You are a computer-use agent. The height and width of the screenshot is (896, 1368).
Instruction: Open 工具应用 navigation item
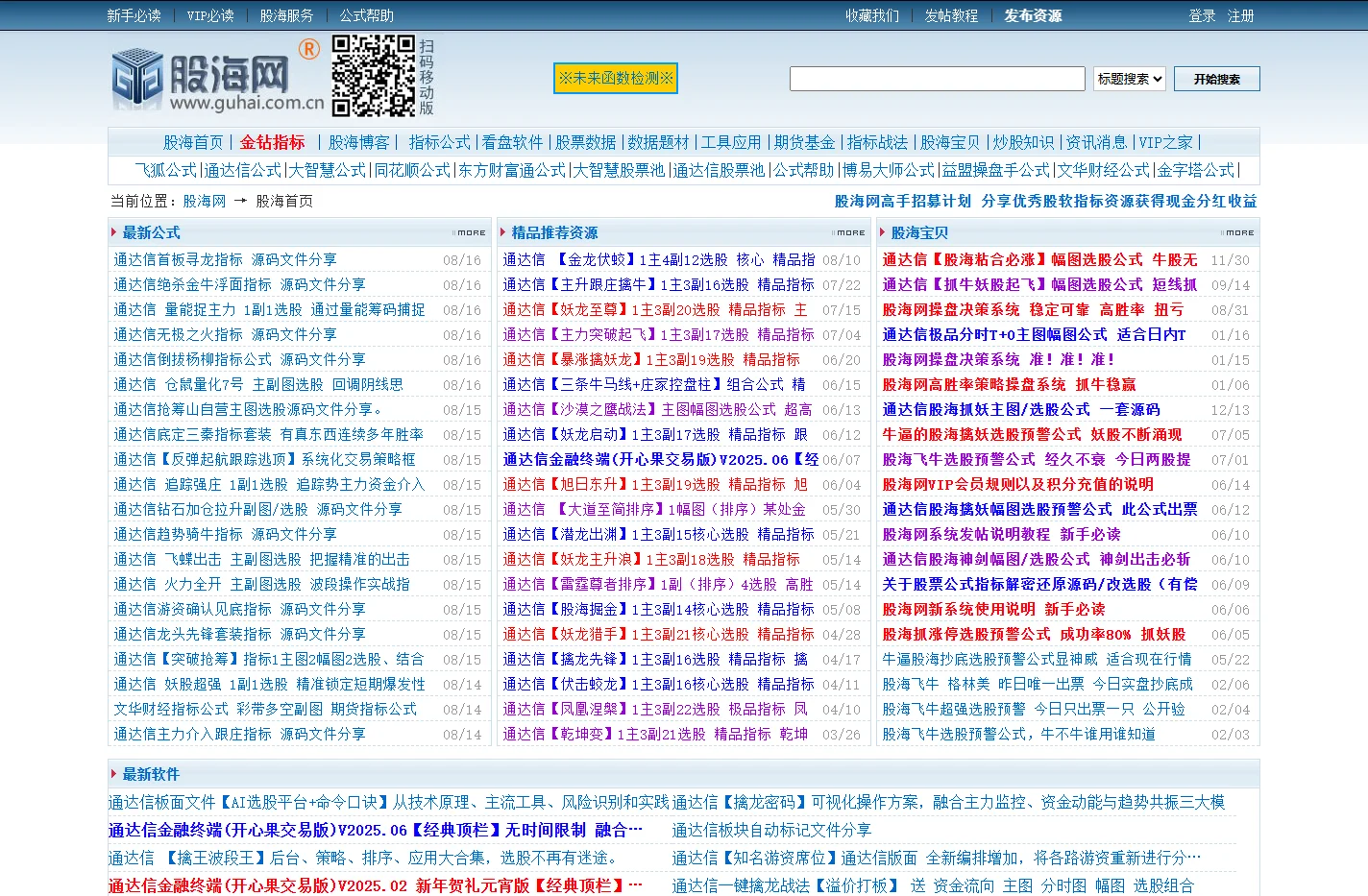click(x=731, y=142)
